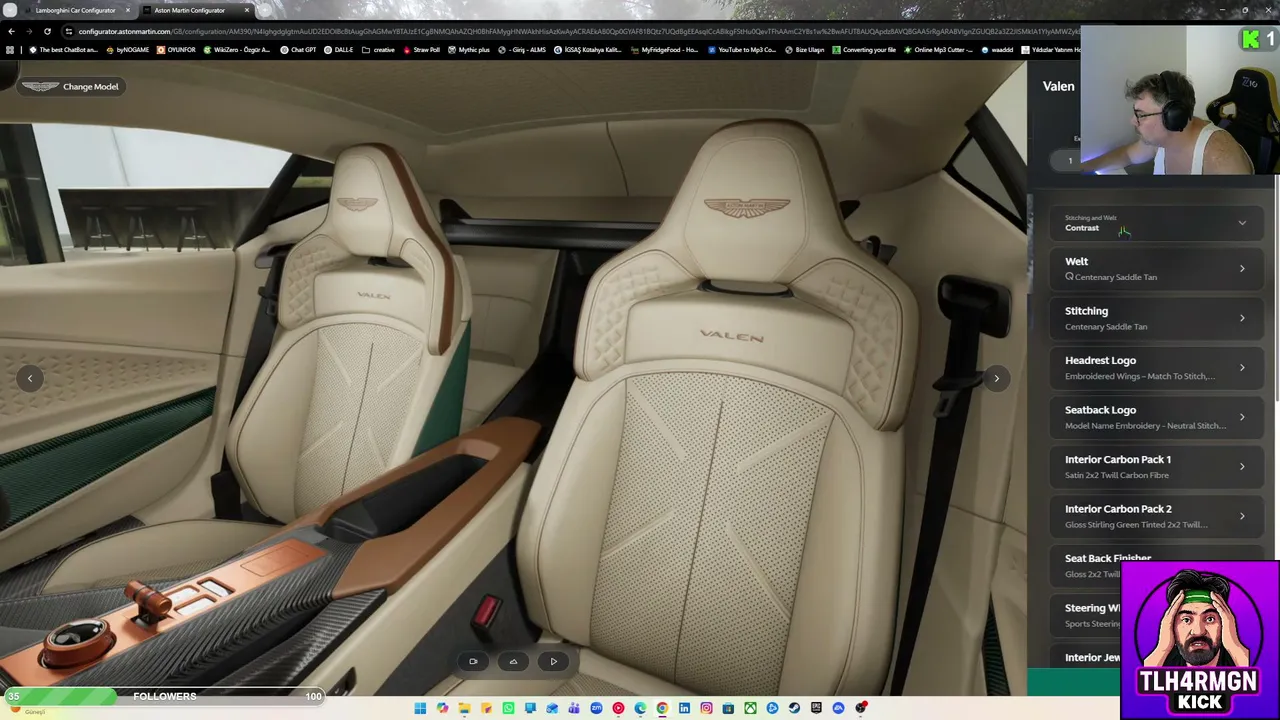Close the Aston Martin Configurator tab
The width and height of the screenshot is (1280, 720).
click(x=247, y=10)
